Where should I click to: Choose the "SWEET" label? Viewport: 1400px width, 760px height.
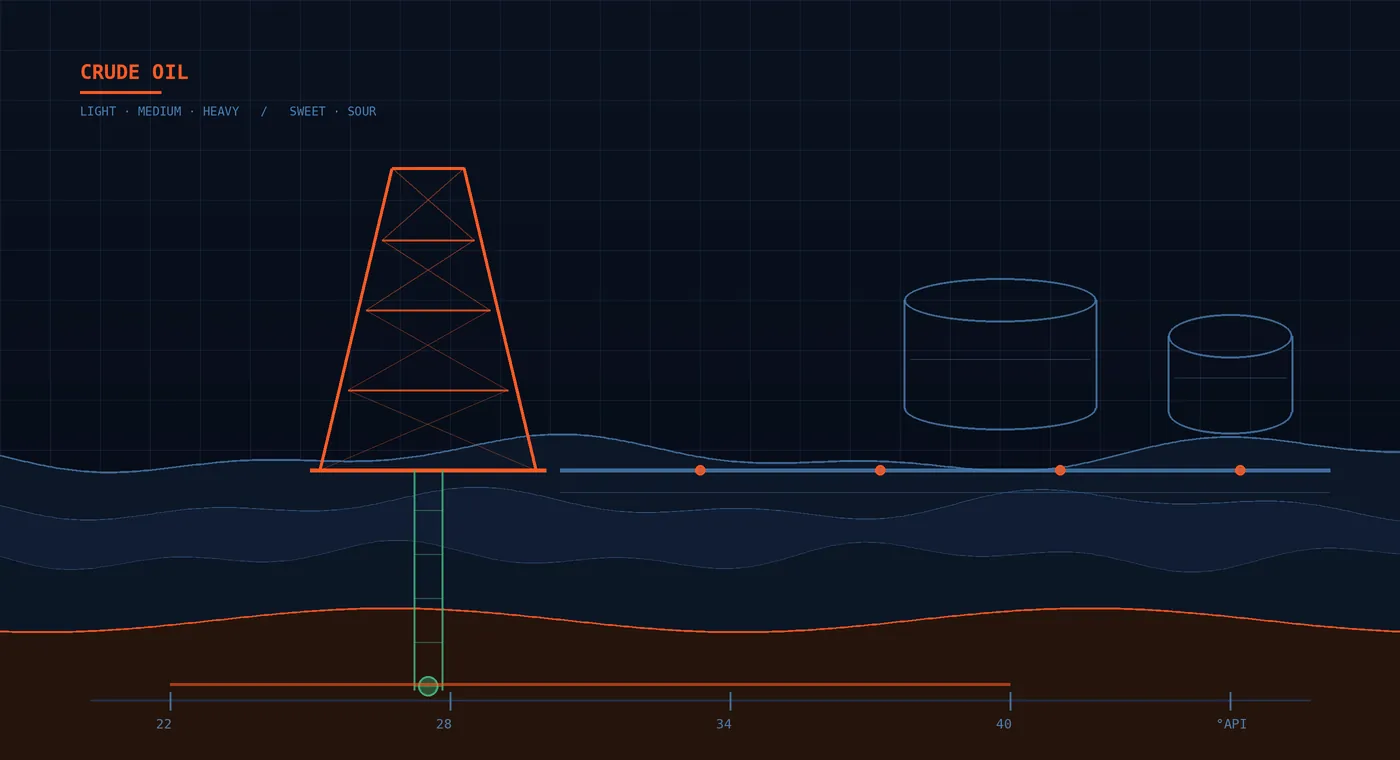tap(308, 111)
